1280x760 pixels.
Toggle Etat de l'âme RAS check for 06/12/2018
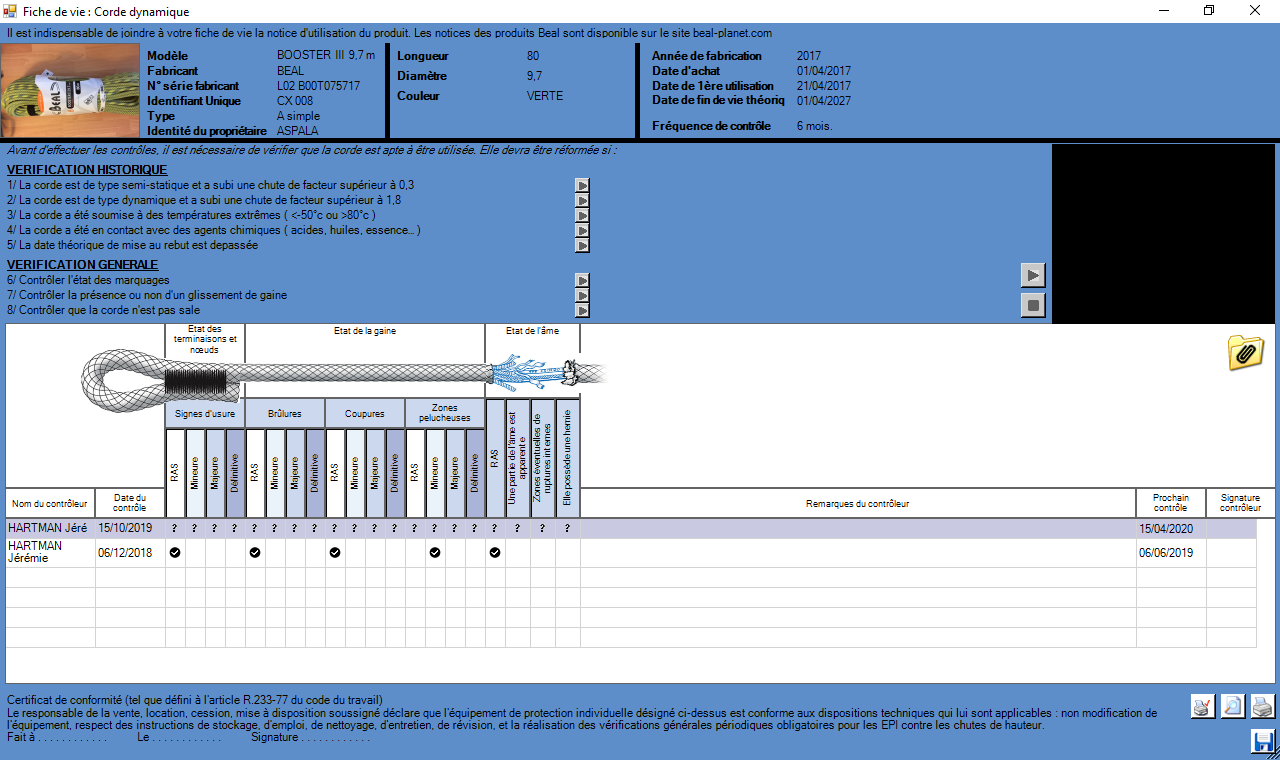coord(495,553)
